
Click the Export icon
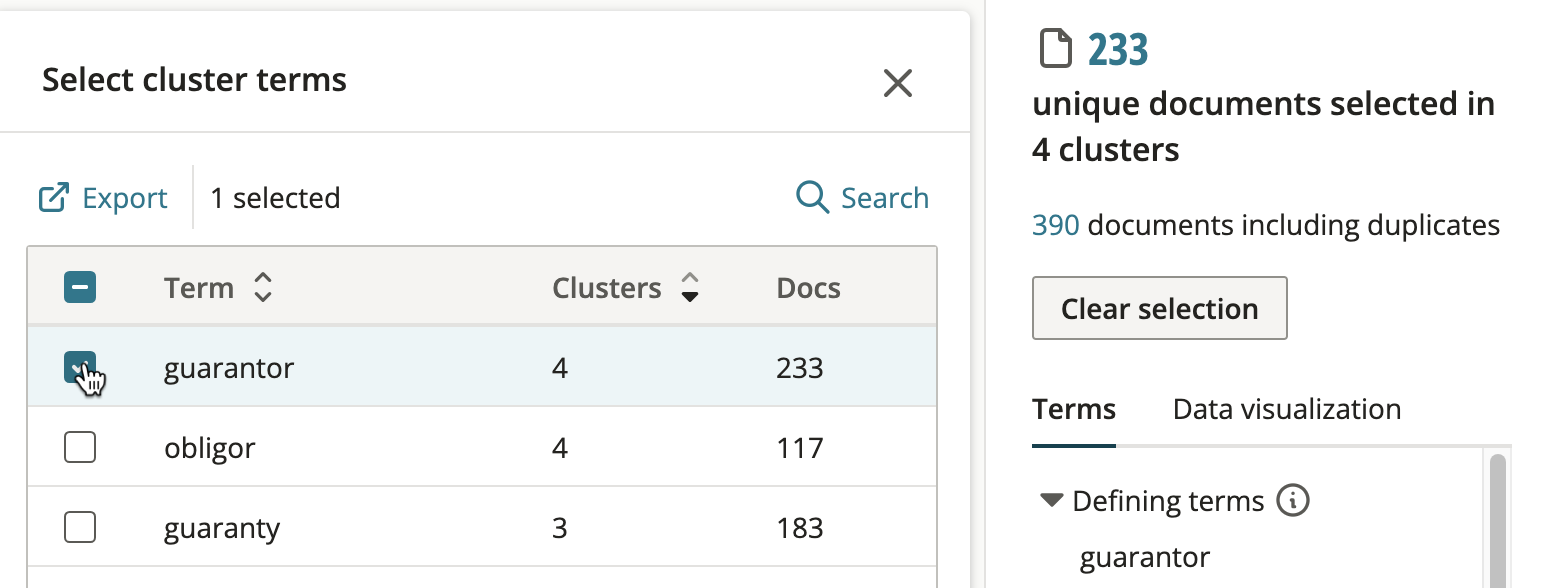tap(53, 198)
